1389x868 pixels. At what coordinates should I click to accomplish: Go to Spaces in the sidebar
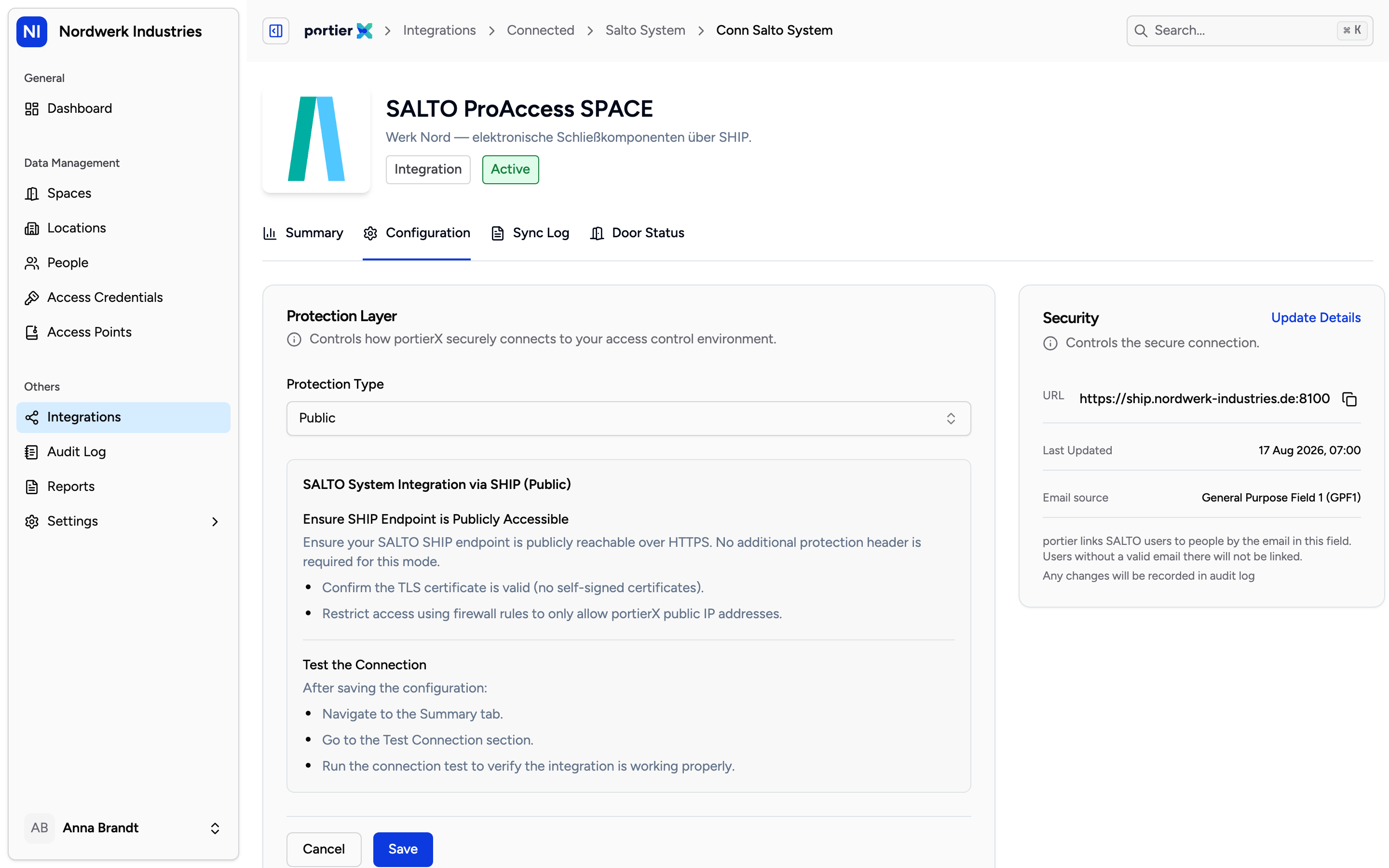[x=123, y=193]
